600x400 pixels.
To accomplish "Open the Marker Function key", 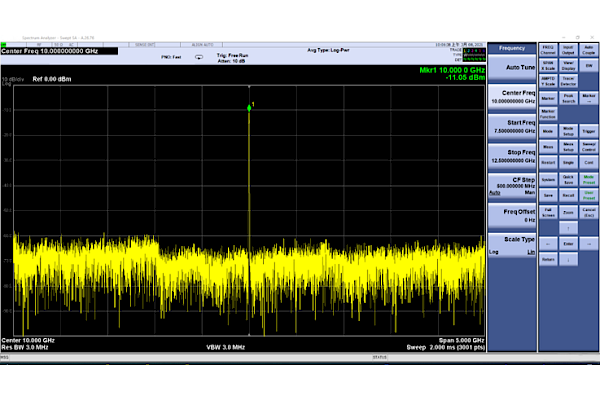I will click(548, 114).
